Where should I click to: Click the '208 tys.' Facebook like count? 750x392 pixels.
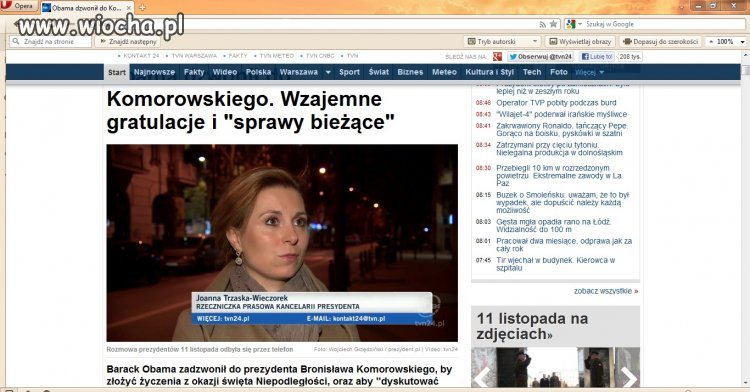629,56
